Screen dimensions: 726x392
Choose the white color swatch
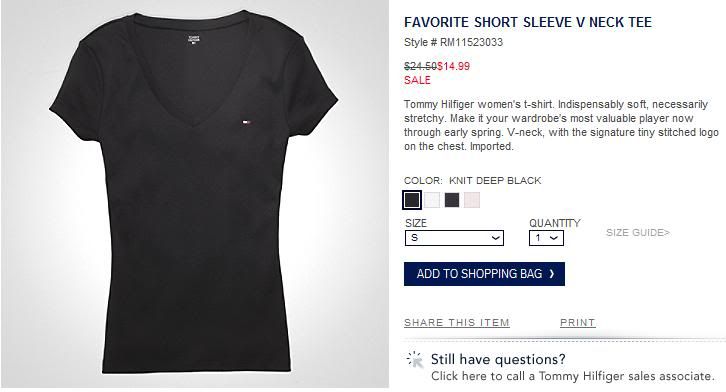click(432, 200)
